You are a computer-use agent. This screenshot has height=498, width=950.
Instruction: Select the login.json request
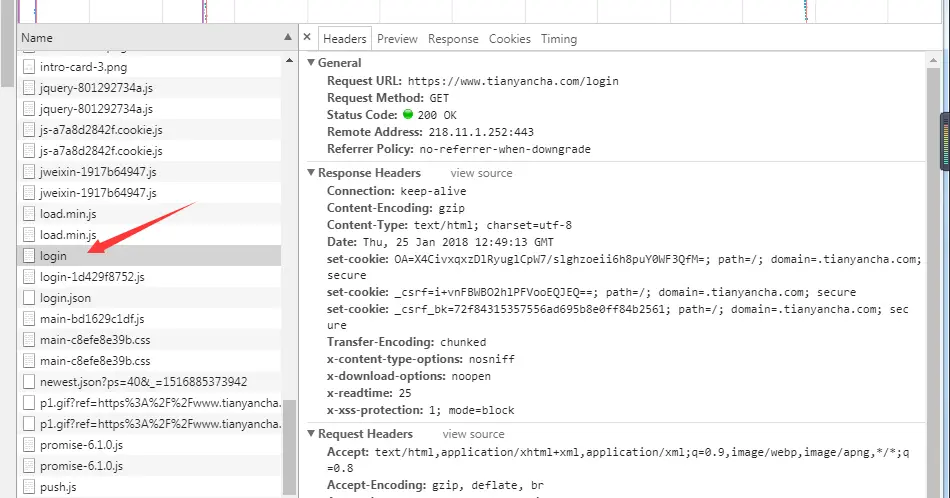pos(151,298)
